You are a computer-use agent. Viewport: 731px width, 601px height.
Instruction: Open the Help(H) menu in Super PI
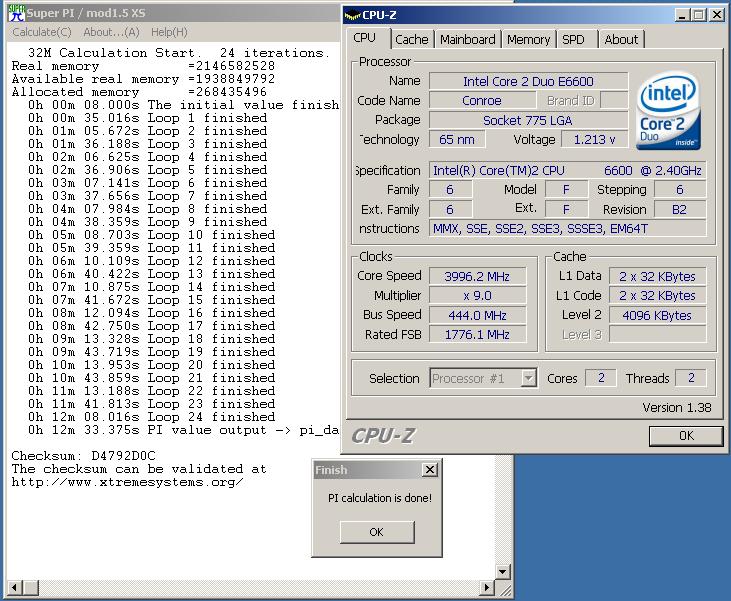169,32
